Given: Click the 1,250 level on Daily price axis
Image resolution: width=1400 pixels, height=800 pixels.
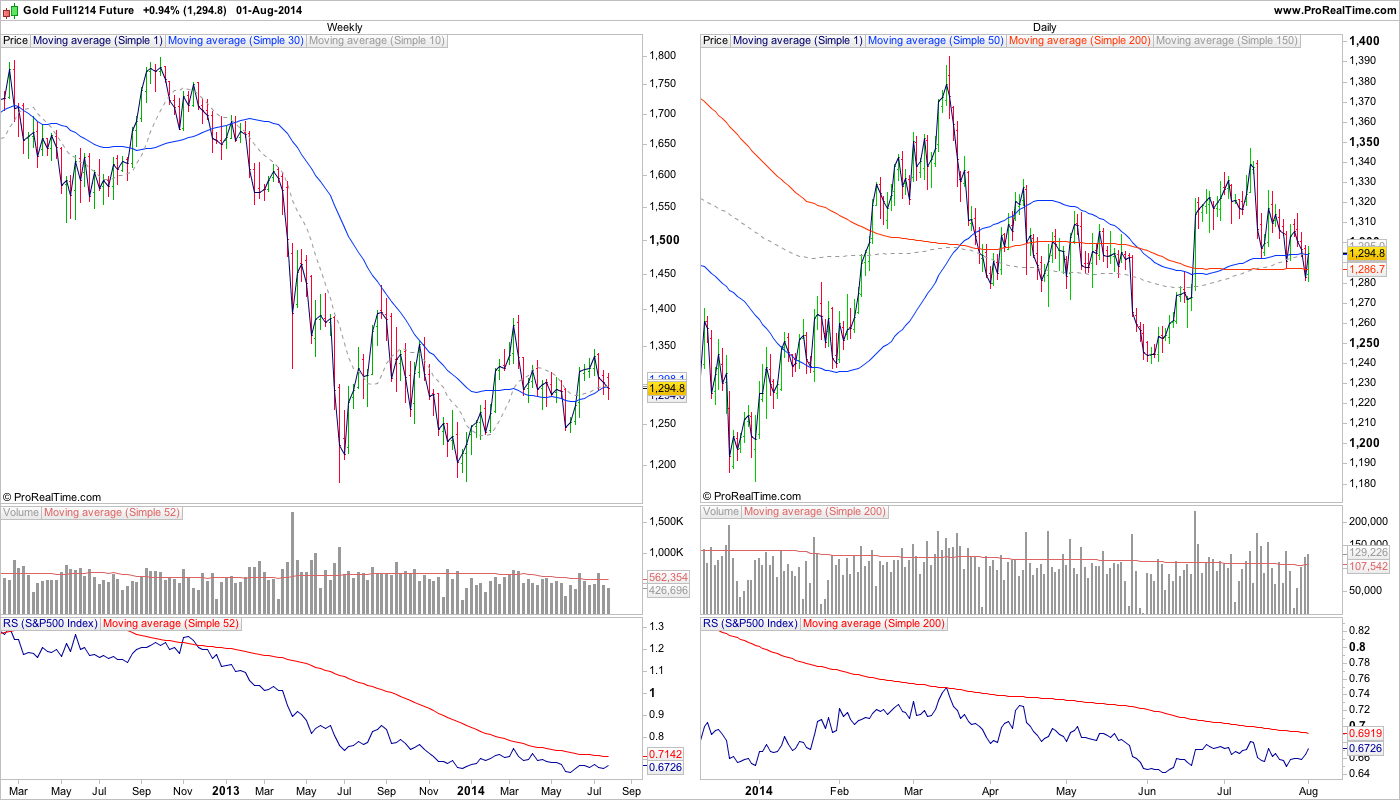Looking at the screenshot, I should (x=1365, y=342).
